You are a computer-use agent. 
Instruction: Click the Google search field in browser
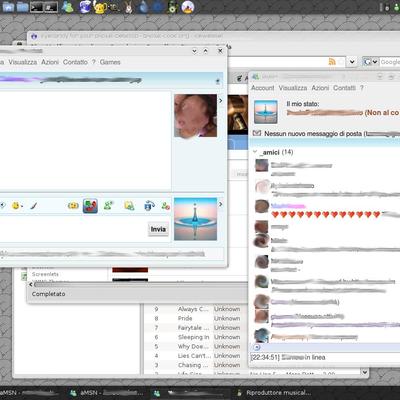(390, 62)
